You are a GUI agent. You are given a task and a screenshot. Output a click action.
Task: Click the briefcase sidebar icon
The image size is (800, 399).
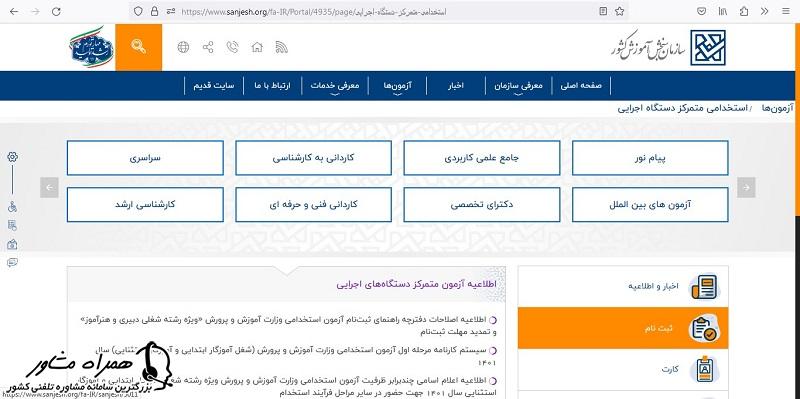click(12, 244)
